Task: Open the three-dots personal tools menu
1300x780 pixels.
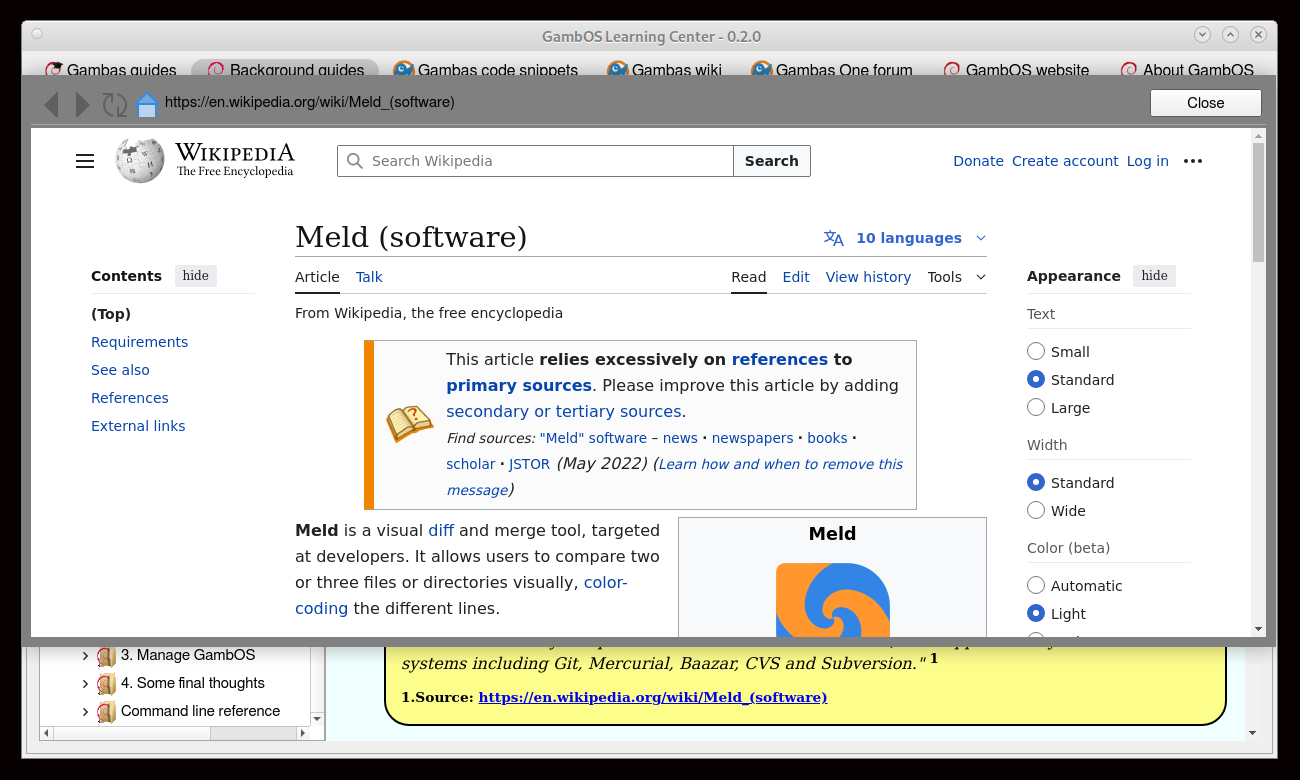Action: pyautogui.click(x=1192, y=161)
